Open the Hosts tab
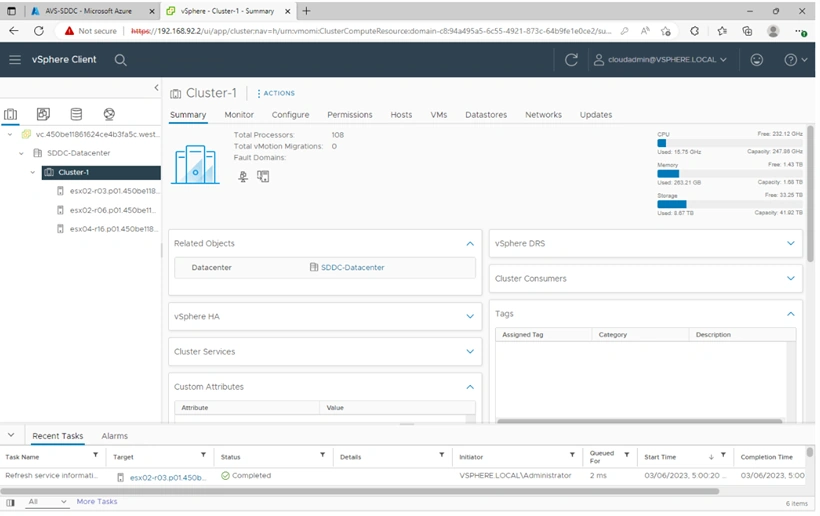 click(x=401, y=114)
